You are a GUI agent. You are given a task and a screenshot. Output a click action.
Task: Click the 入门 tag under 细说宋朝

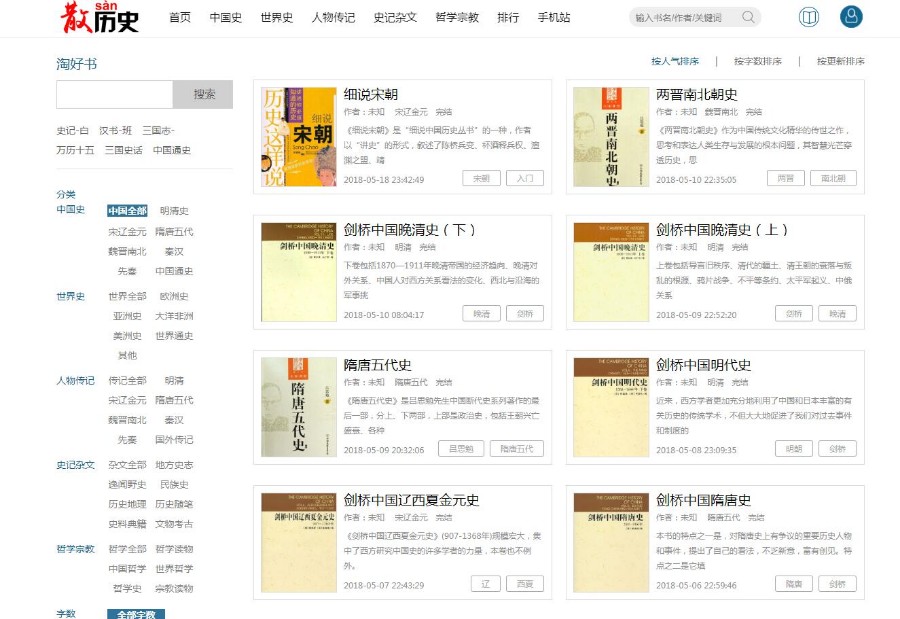coord(527,178)
